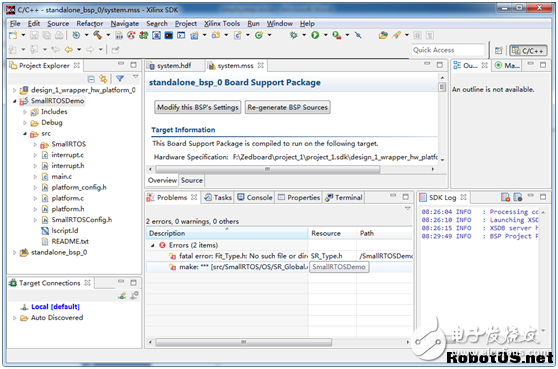The width and height of the screenshot is (558, 369).
Task: Toggle the C/C++ perspective button
Action: (528, 51)
